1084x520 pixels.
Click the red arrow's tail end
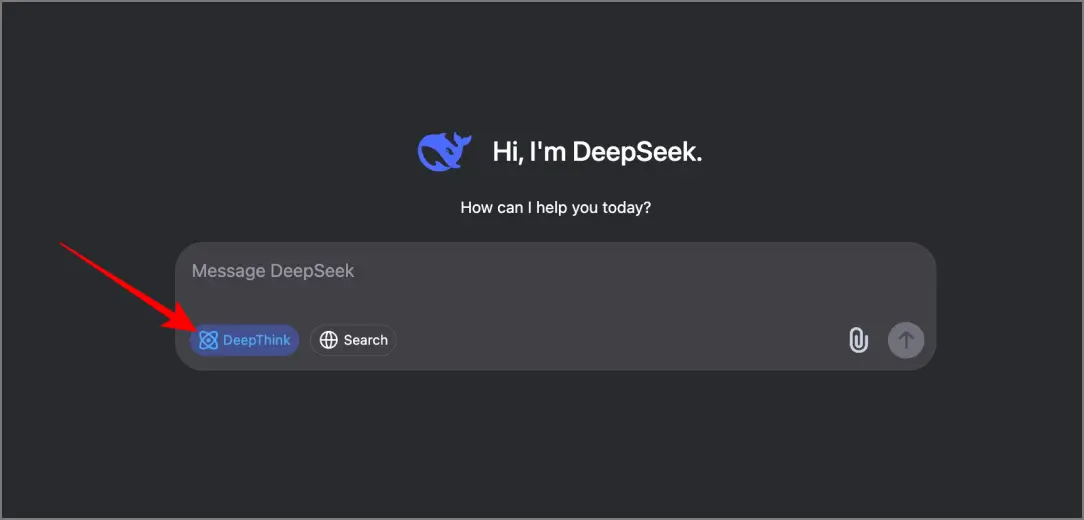point(64,245)
